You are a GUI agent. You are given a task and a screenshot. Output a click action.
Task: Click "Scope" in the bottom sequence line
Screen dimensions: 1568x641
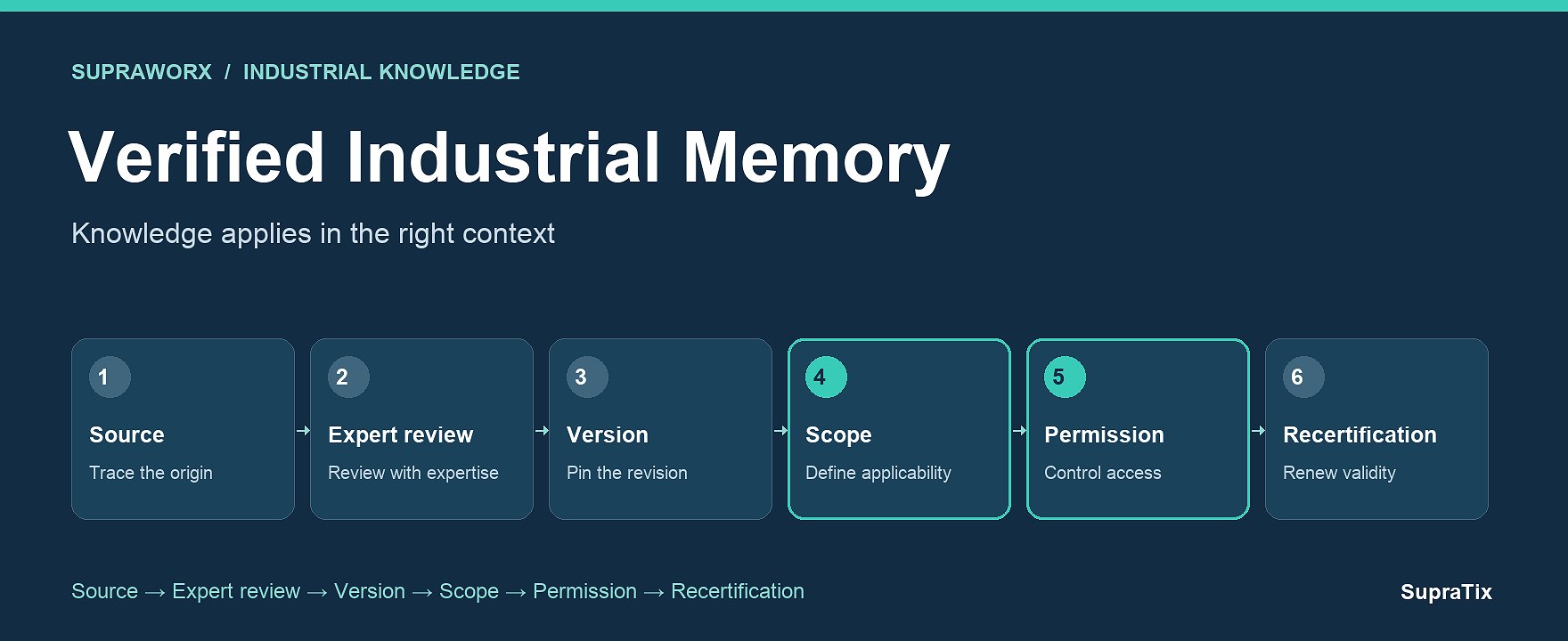(469, 591)
